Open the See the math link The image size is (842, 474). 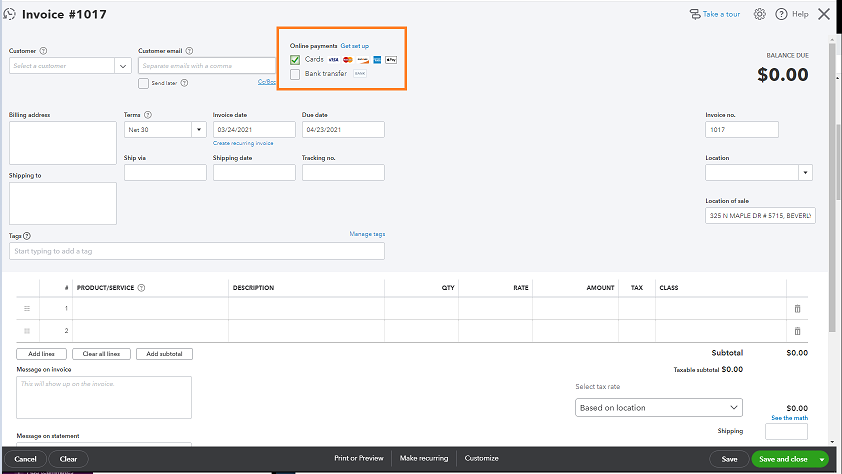coord(789,418)
